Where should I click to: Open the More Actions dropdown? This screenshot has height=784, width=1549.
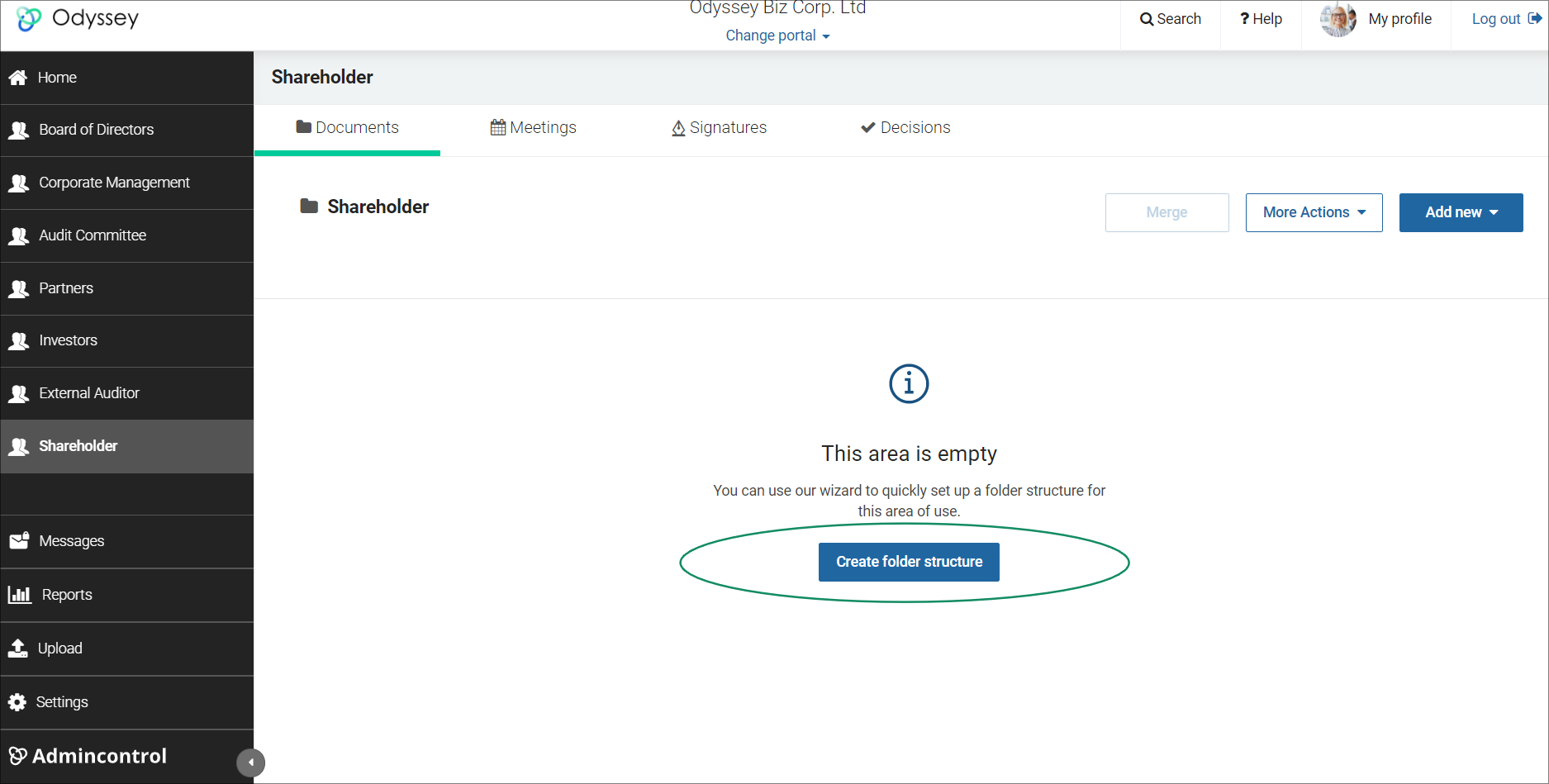[1314, 212]
